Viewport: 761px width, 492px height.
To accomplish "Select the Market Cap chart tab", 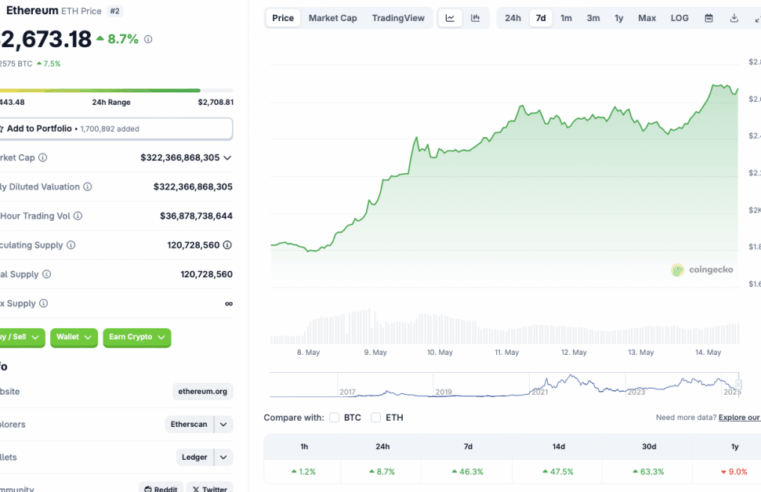I will point(332,18).
